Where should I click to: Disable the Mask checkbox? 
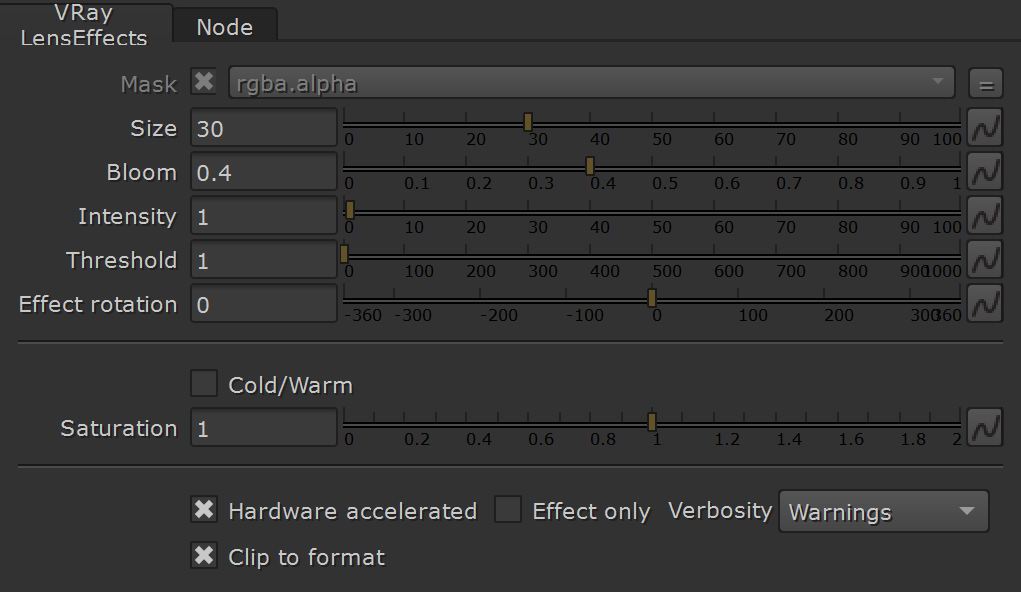click(x=204, y=82)
